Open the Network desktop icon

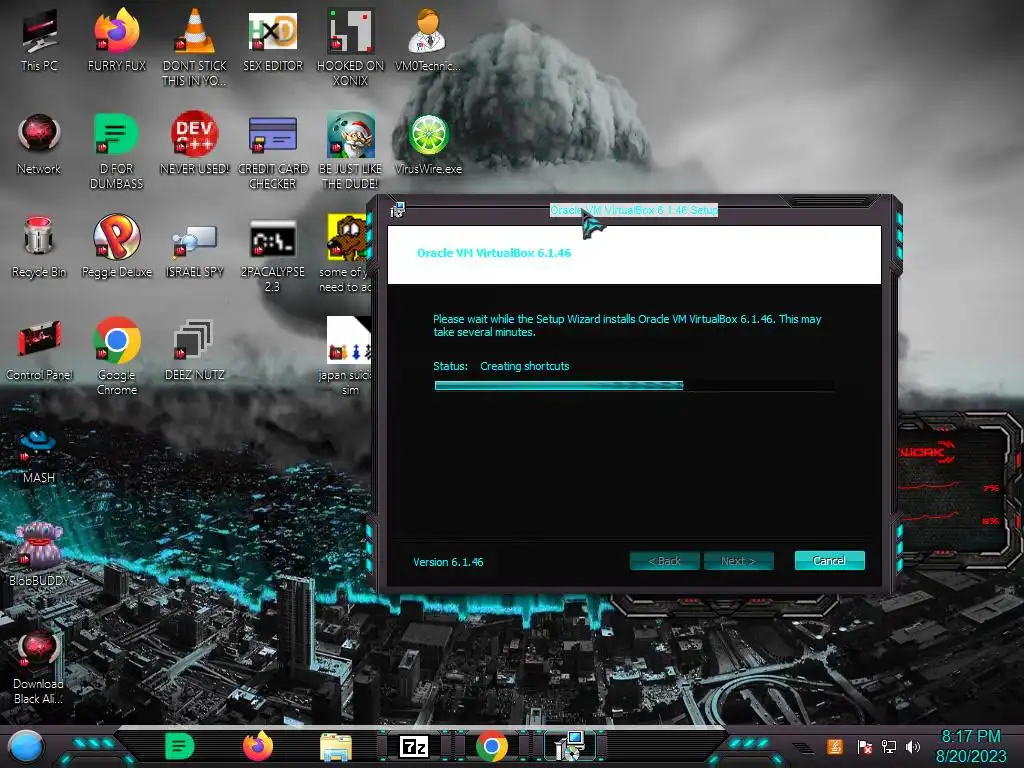coord(39,144)
